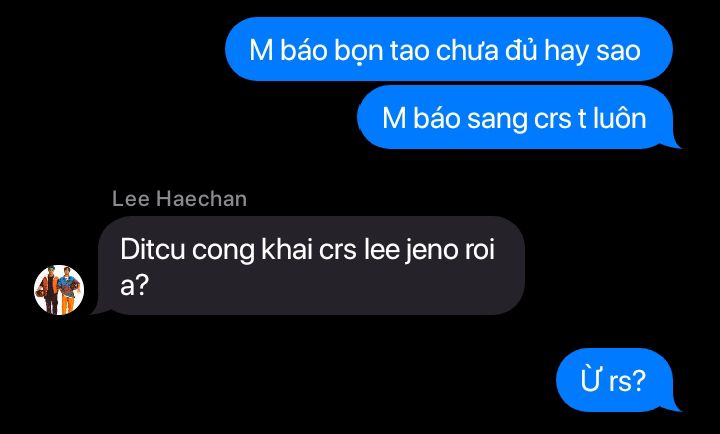Click the word 'khai' in Haechan's message

(x=287, y=250)
